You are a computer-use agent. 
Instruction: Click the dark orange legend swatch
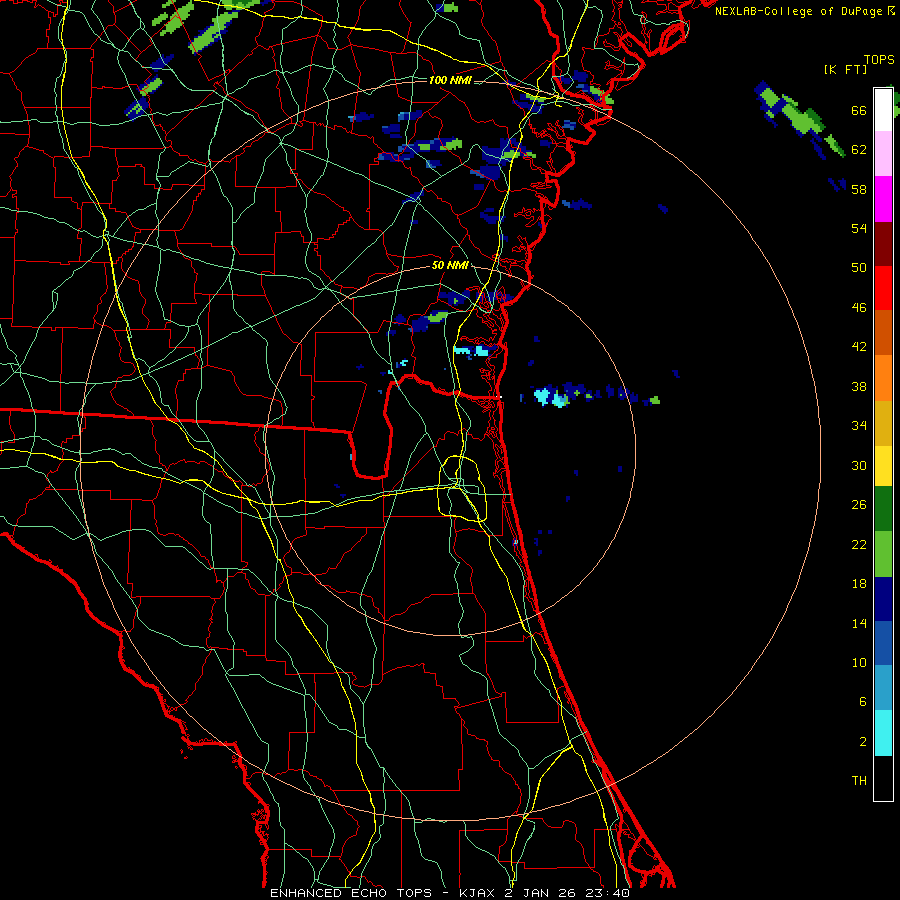(883, 333)
